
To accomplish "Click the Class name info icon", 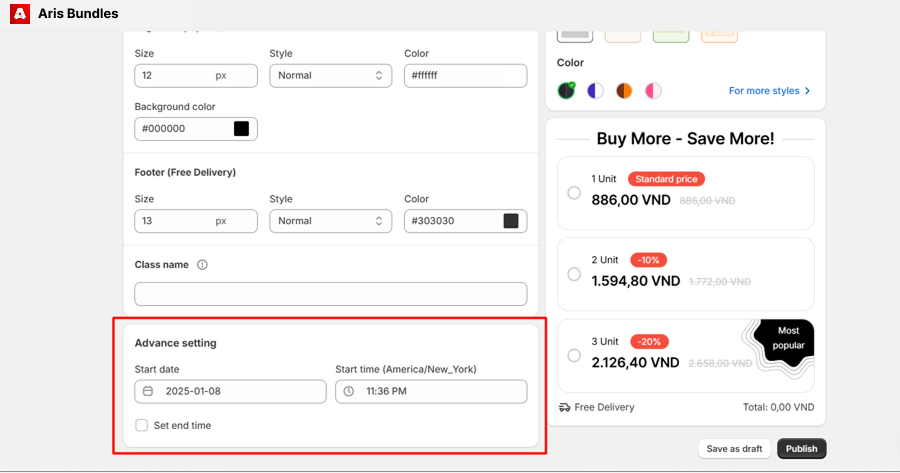I will pos(202,265).
